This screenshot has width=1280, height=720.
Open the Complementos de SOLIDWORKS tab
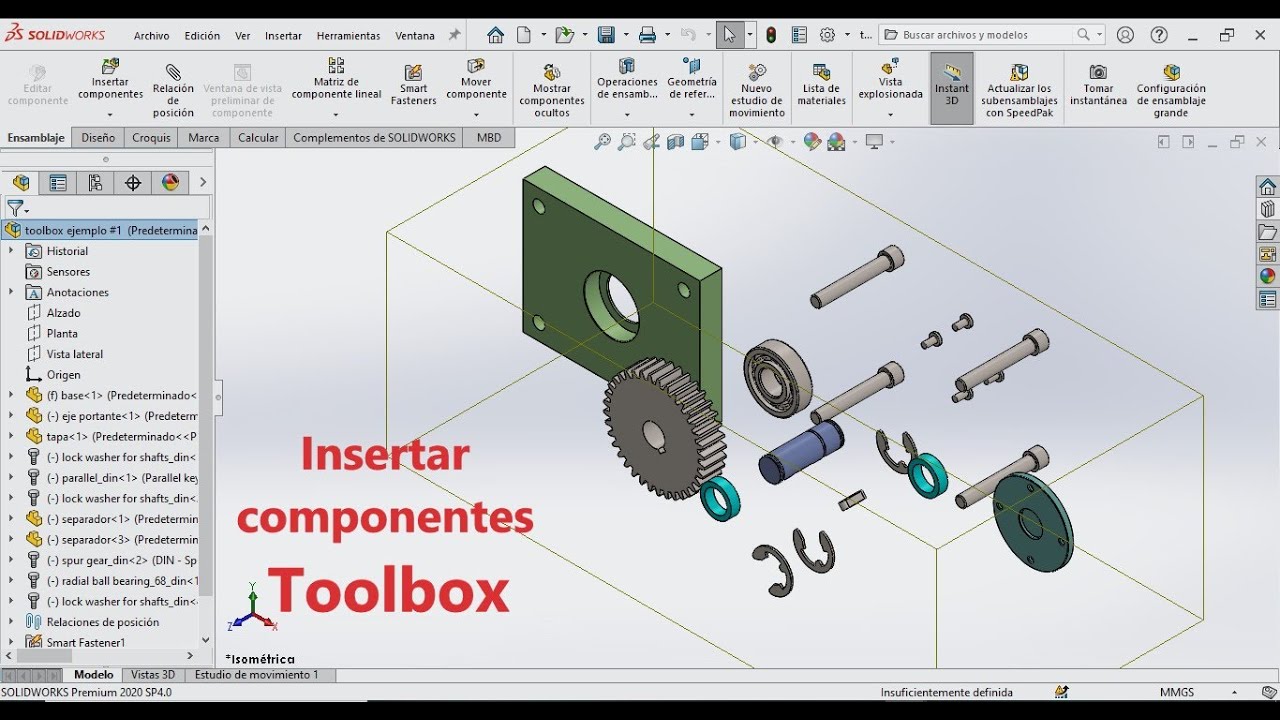point(374,138)
